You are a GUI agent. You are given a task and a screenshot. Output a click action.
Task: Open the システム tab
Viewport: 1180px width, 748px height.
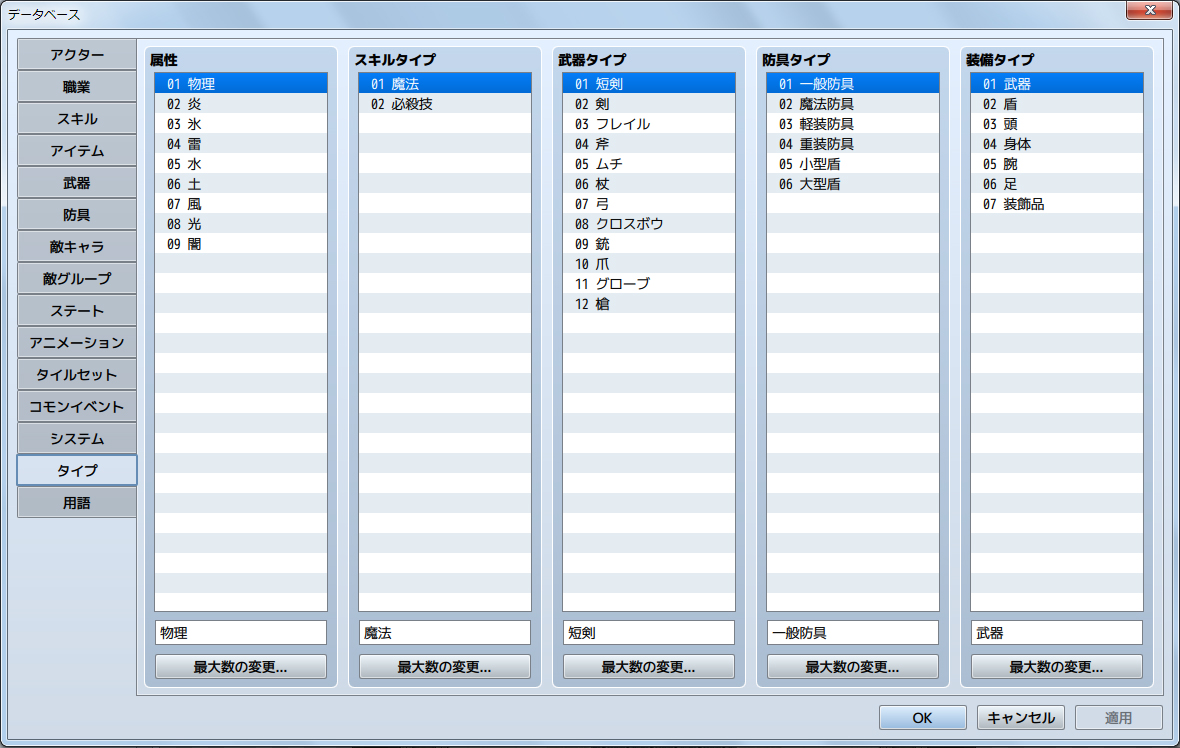pos(77,439)
